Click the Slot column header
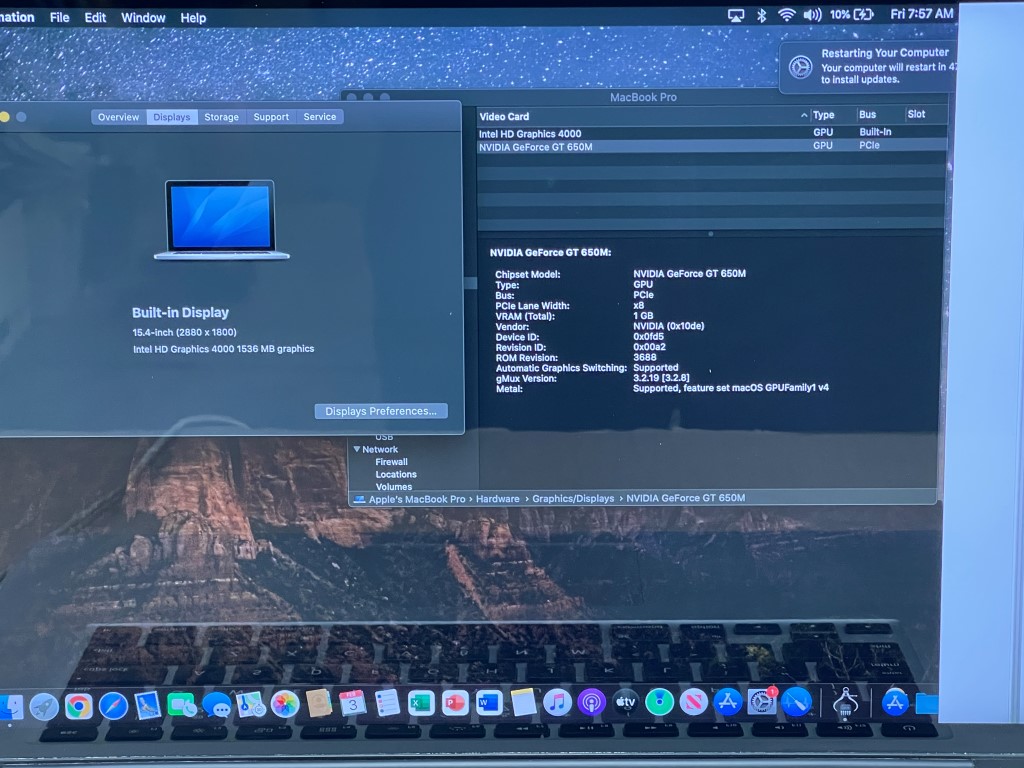The image size is (1024, 768). point(916,114)
